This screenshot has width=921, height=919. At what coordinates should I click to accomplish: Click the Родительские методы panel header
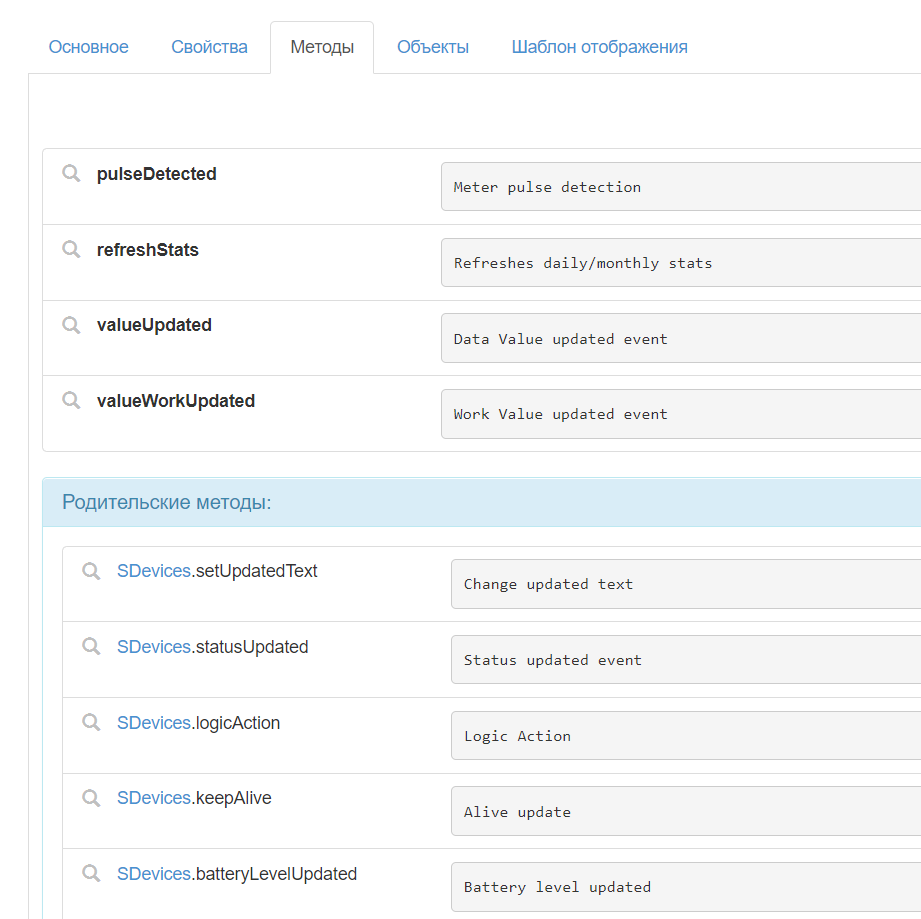pos(480,502)
